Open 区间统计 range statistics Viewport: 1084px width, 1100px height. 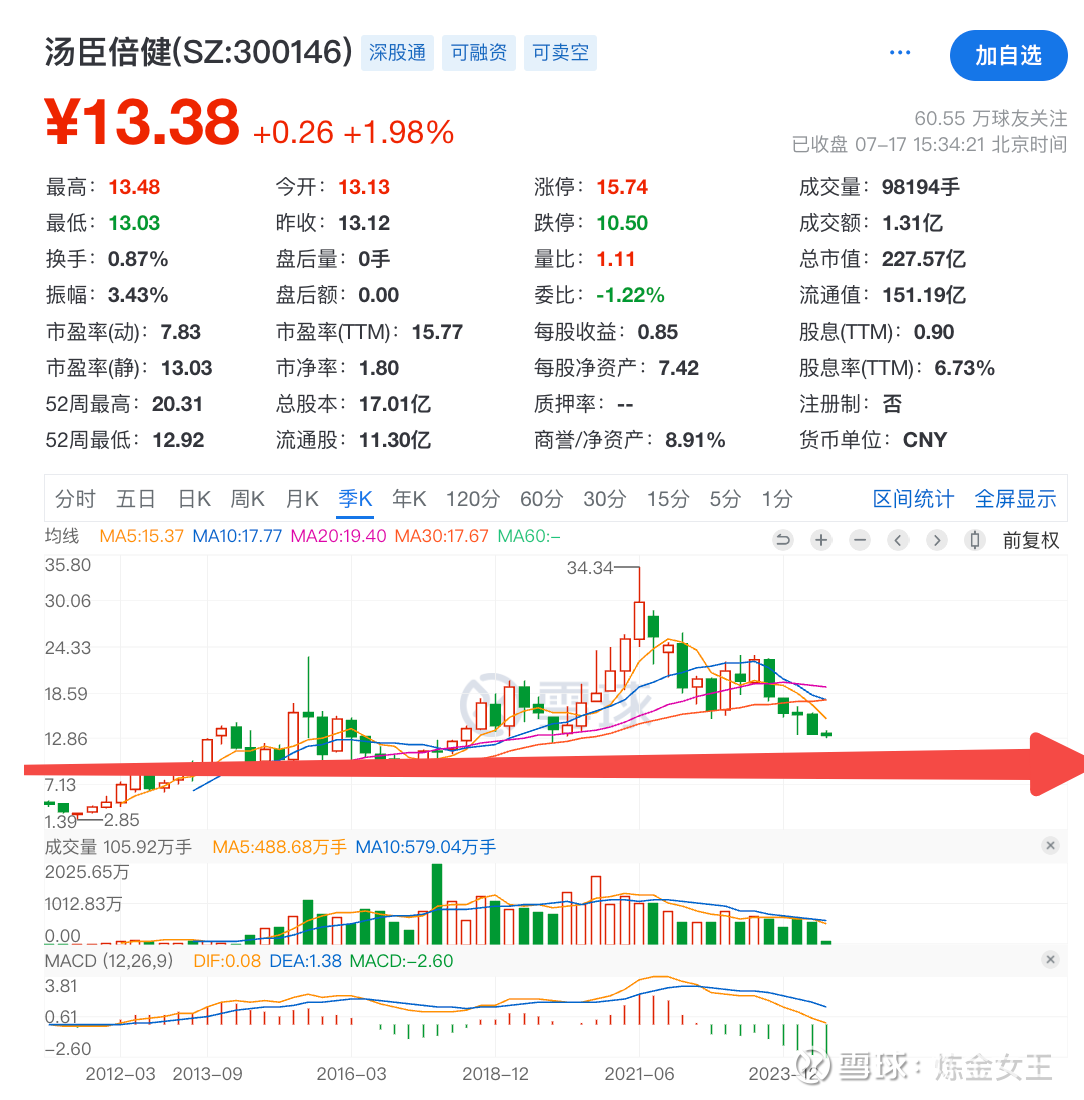click(913, 499)
